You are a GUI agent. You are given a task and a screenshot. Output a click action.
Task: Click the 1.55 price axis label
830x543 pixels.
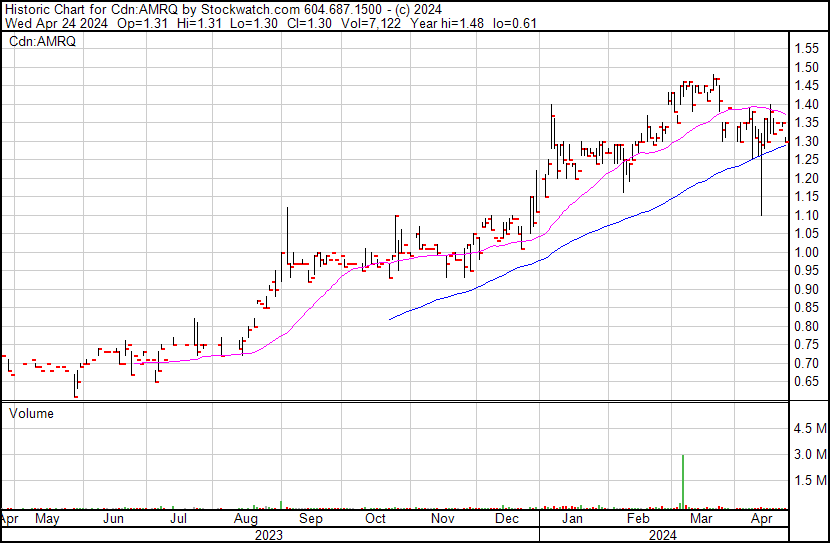pyautogui.click(x=807, y=48)
